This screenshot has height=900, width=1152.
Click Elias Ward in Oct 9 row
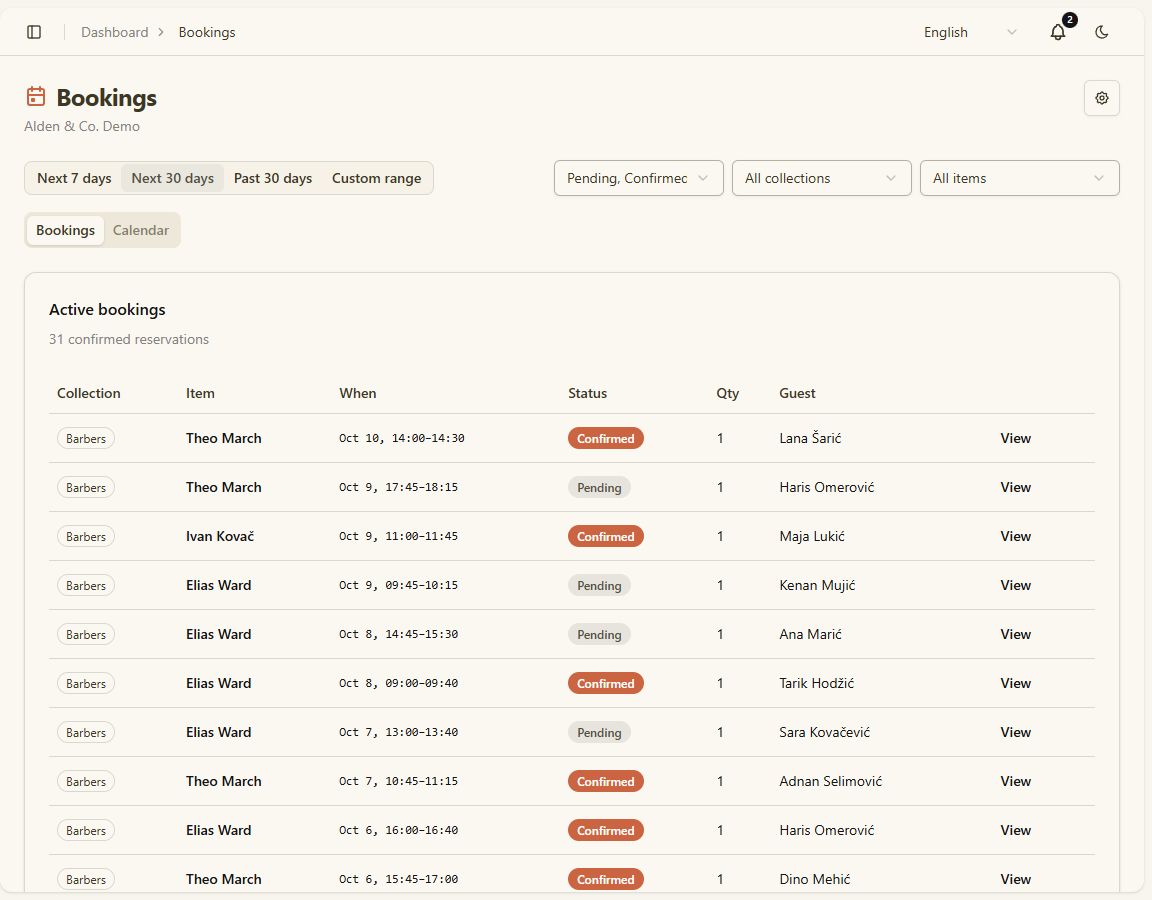218,585
